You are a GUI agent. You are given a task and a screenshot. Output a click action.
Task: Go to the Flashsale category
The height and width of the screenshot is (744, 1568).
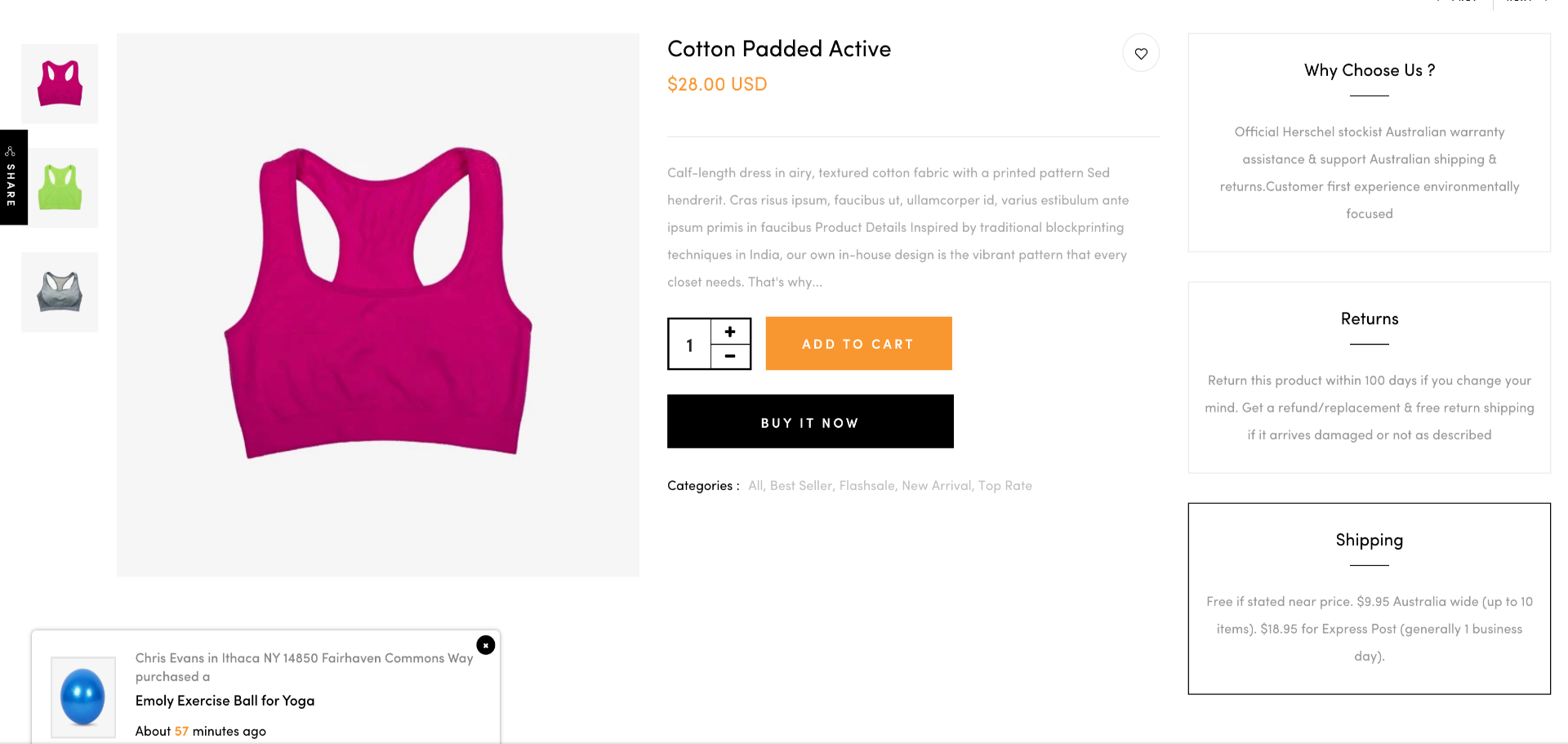click(x=866, y=486)
